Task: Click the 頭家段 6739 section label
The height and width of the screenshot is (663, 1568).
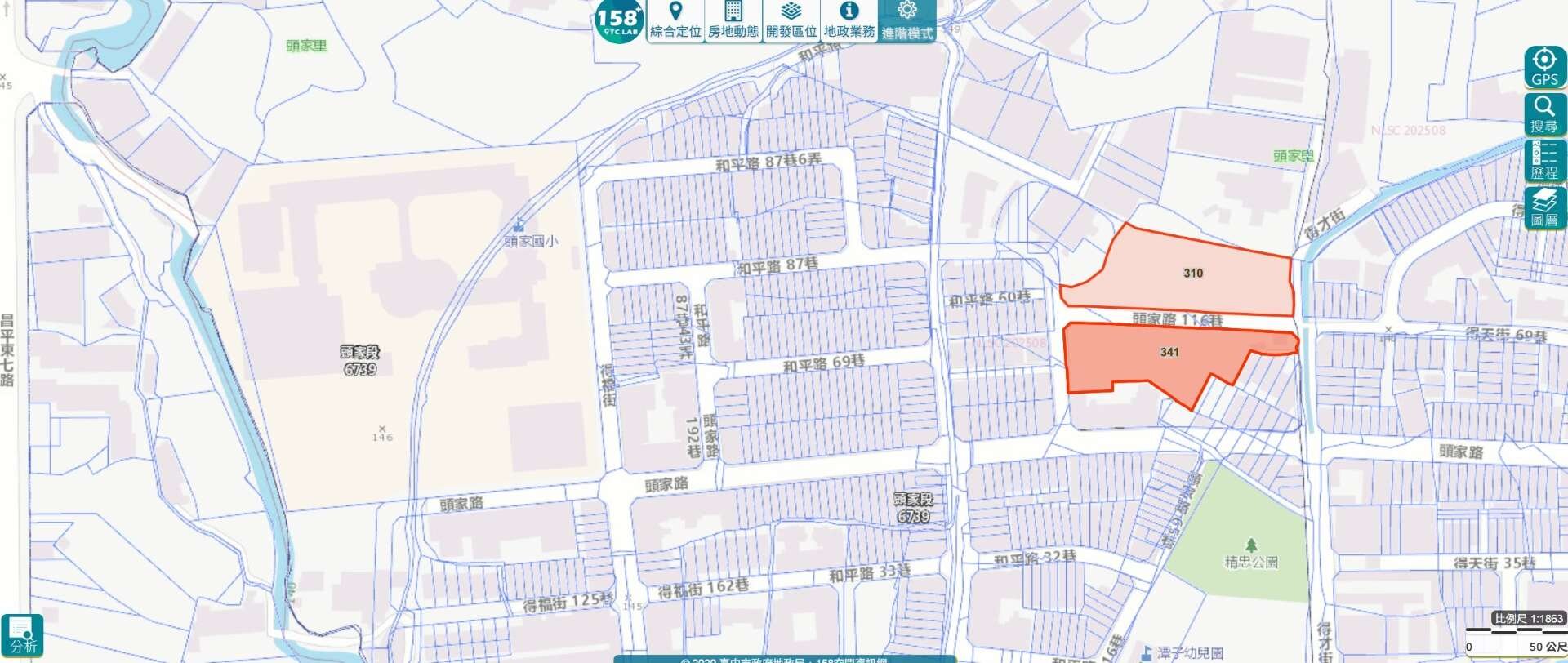Action: (359, 361)
